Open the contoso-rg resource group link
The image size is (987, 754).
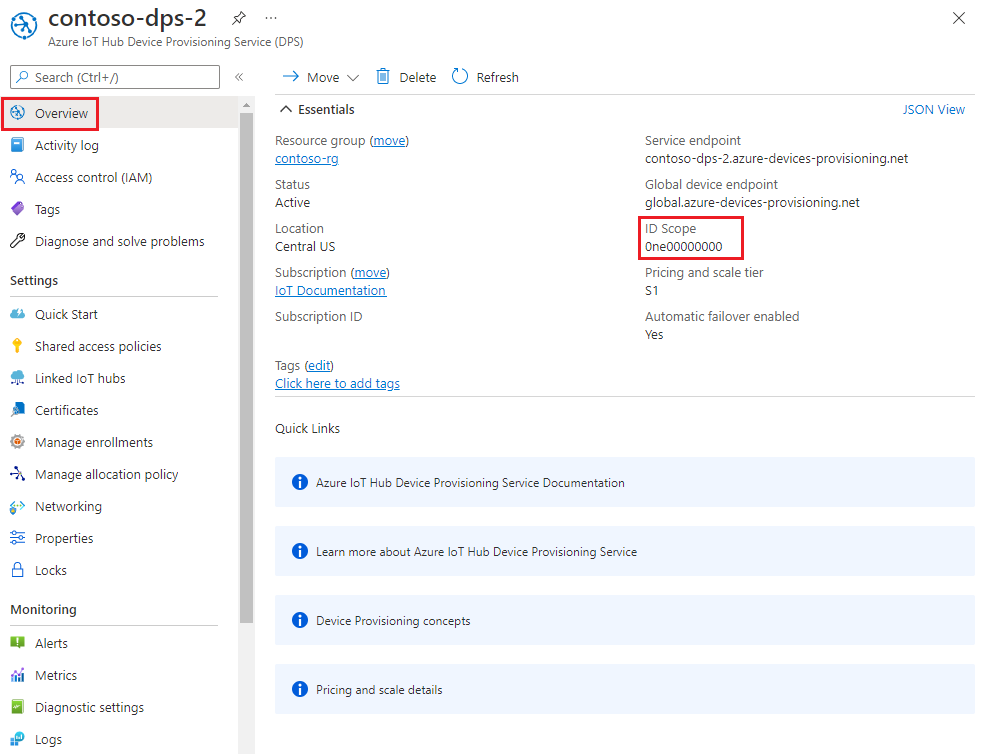306,158
